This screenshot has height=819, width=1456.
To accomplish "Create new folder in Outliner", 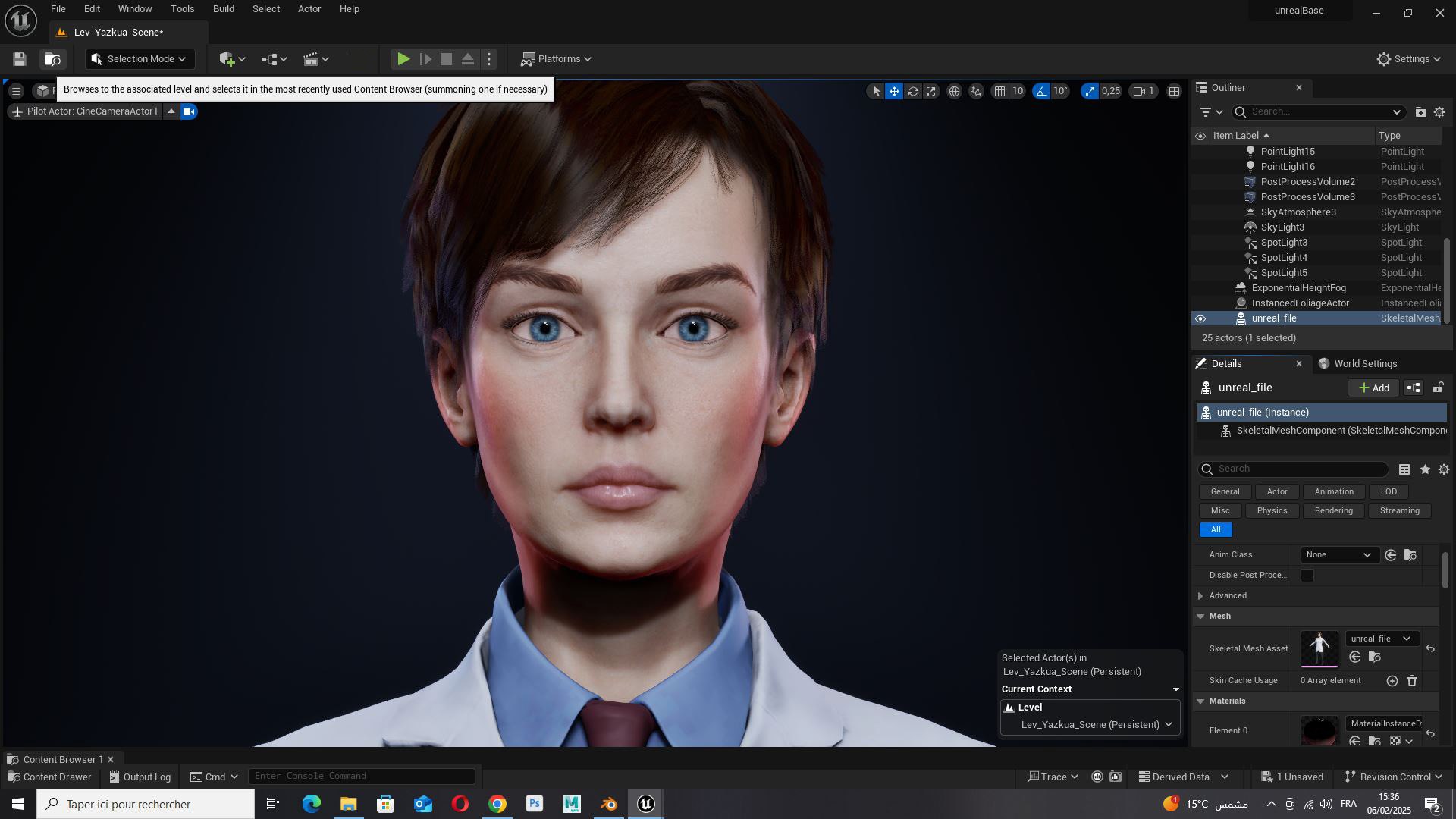I will tap(1420, 111).
